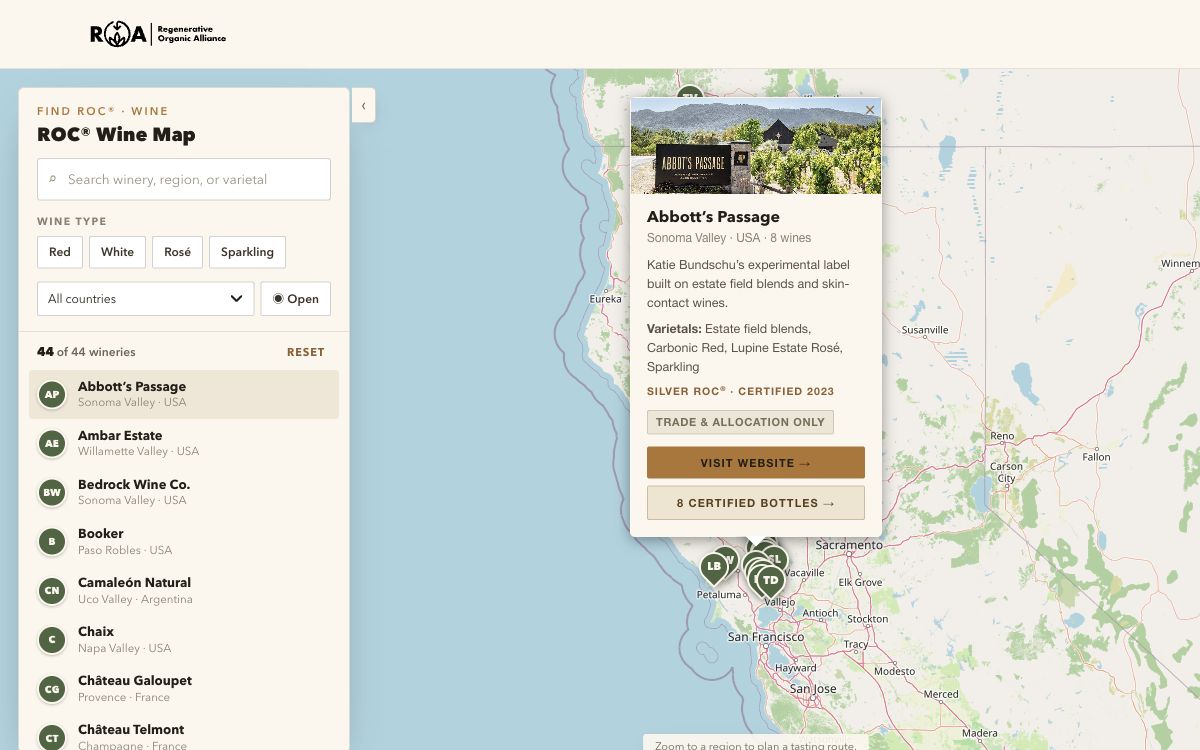The image size is (1200, 750).
Task: Toggle the Sparkling wine type filter
Action: tap(247, 252)
